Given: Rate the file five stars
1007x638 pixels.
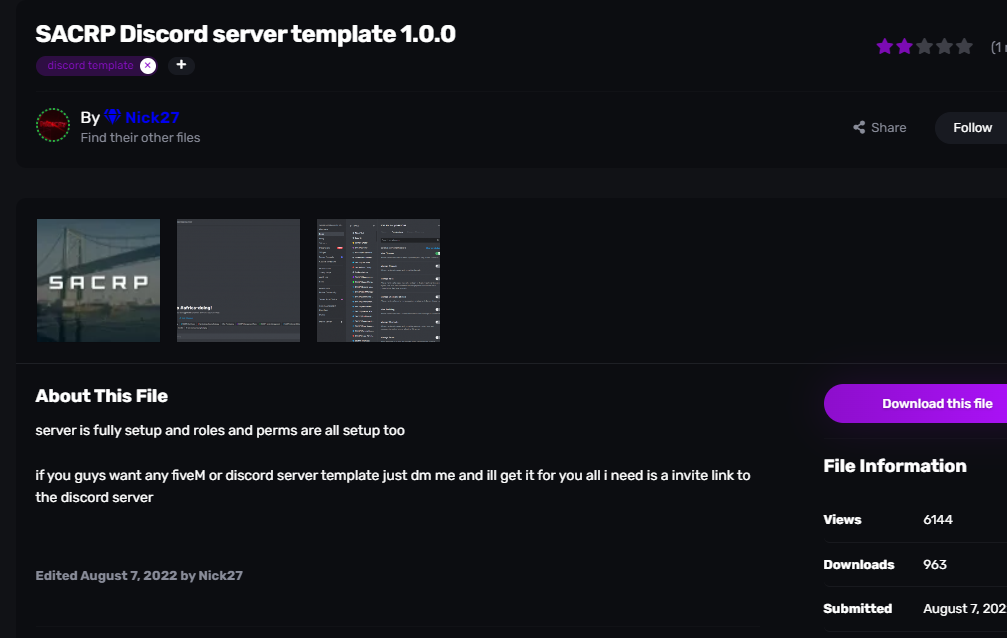Looking at the screenshot, I should point(964,47).
